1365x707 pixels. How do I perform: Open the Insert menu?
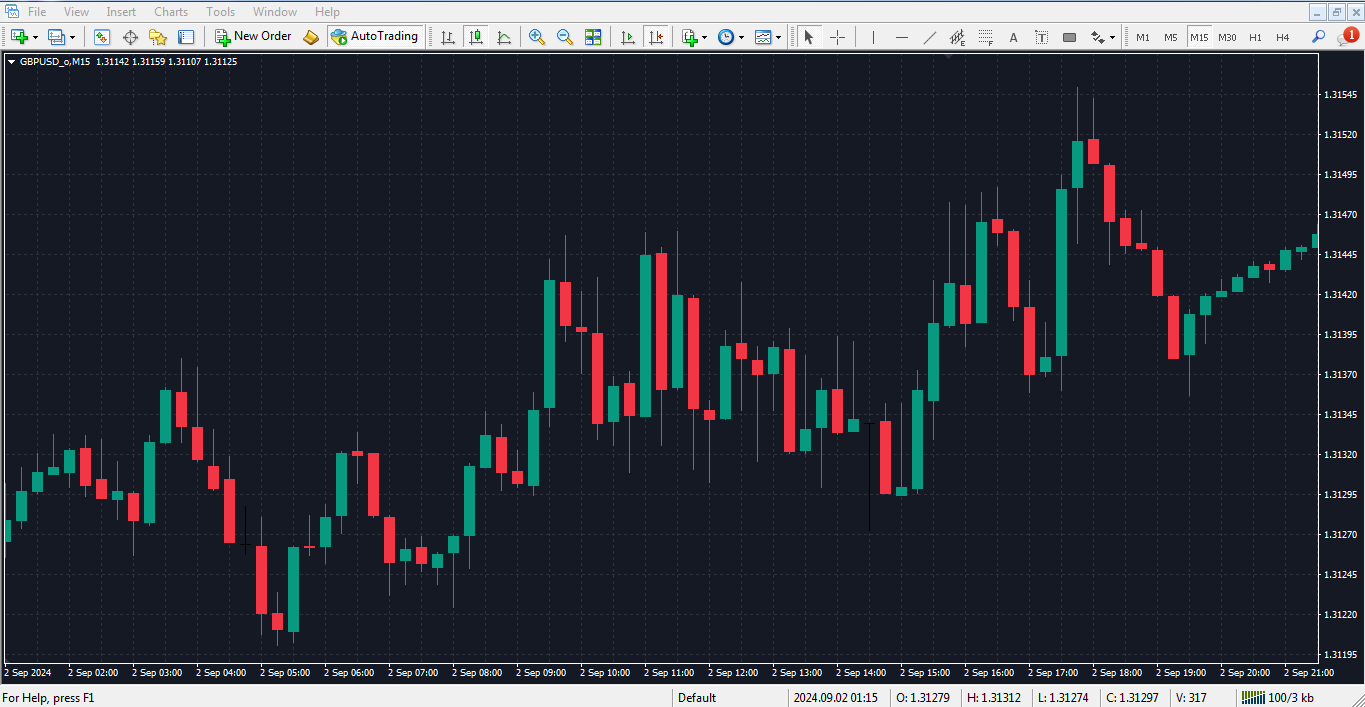click(121, 12)
